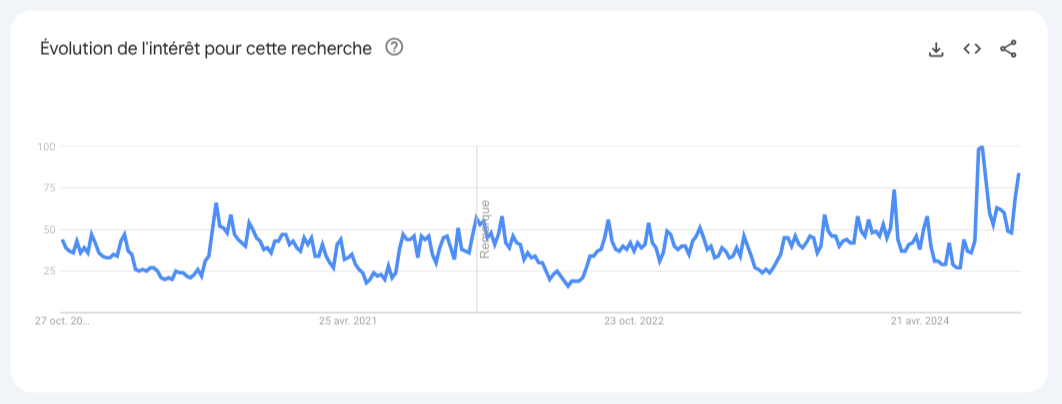This screenshot has height=404, width=1062.
Task: Click the lowest trough before 23 oct. 2022
Action: pyautogui.click(x=568, y=286)
